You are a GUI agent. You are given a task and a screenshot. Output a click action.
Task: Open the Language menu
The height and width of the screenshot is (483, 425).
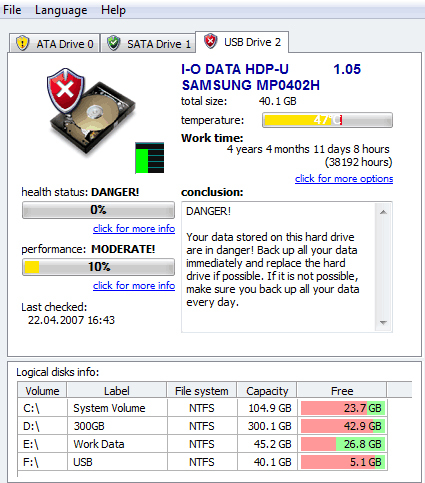[x=61, y=10]
